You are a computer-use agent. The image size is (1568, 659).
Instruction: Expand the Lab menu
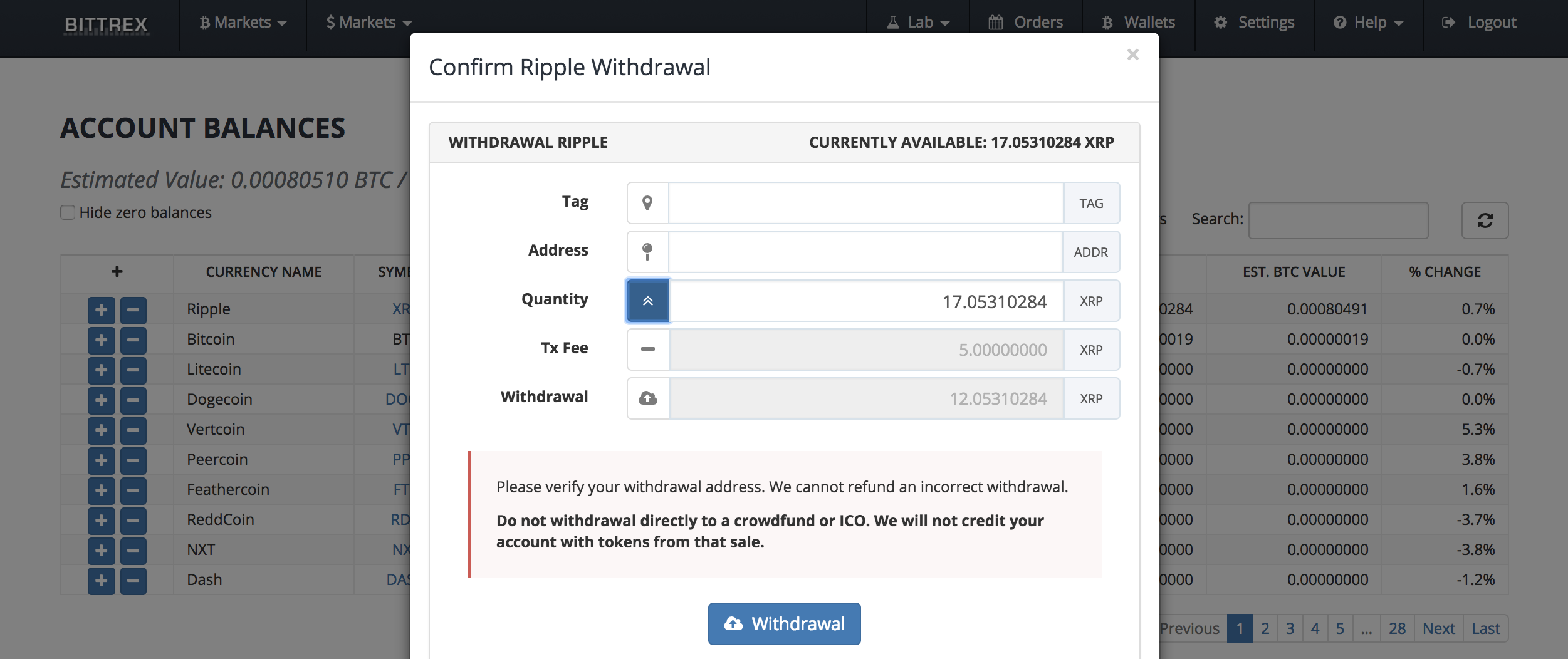pyautogui.click(x=918, y=23)
